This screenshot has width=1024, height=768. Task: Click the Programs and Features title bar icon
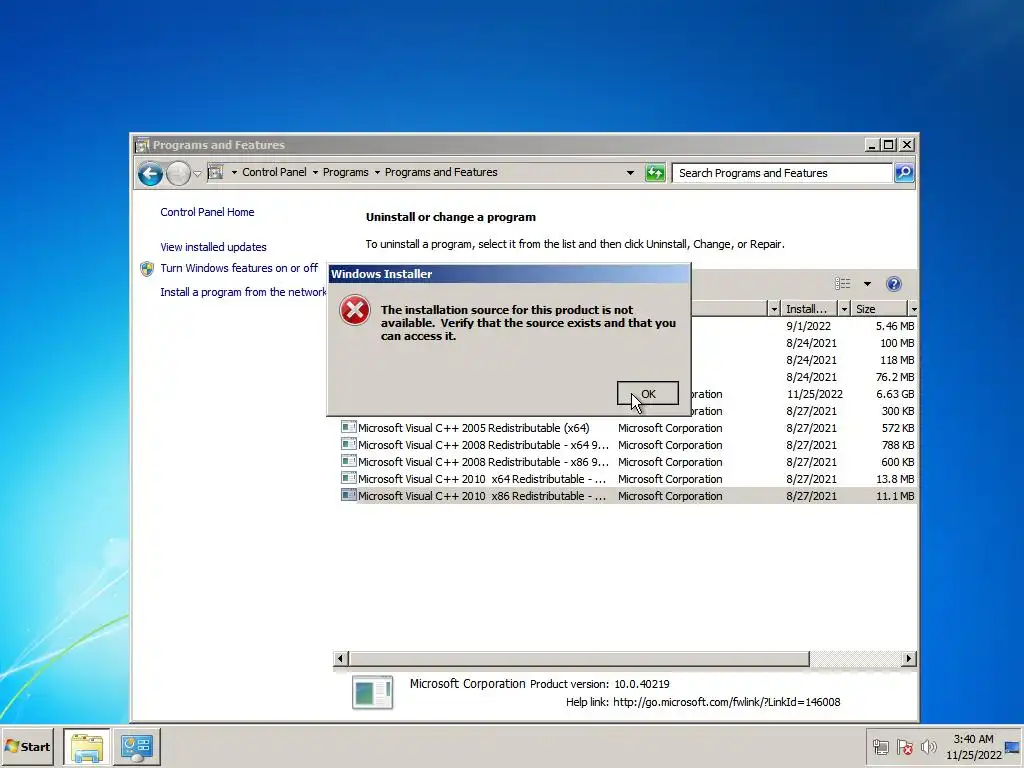(x=142, y=145)
